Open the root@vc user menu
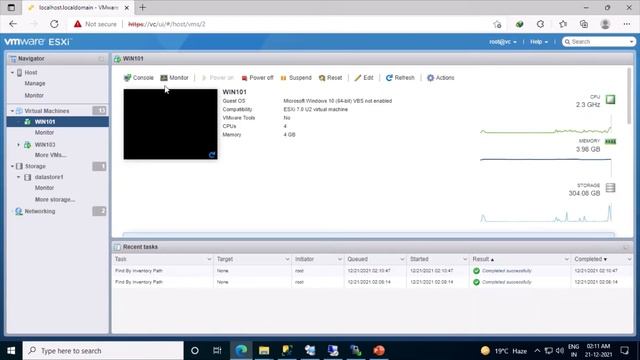The image size is (640, 360). 503,42
